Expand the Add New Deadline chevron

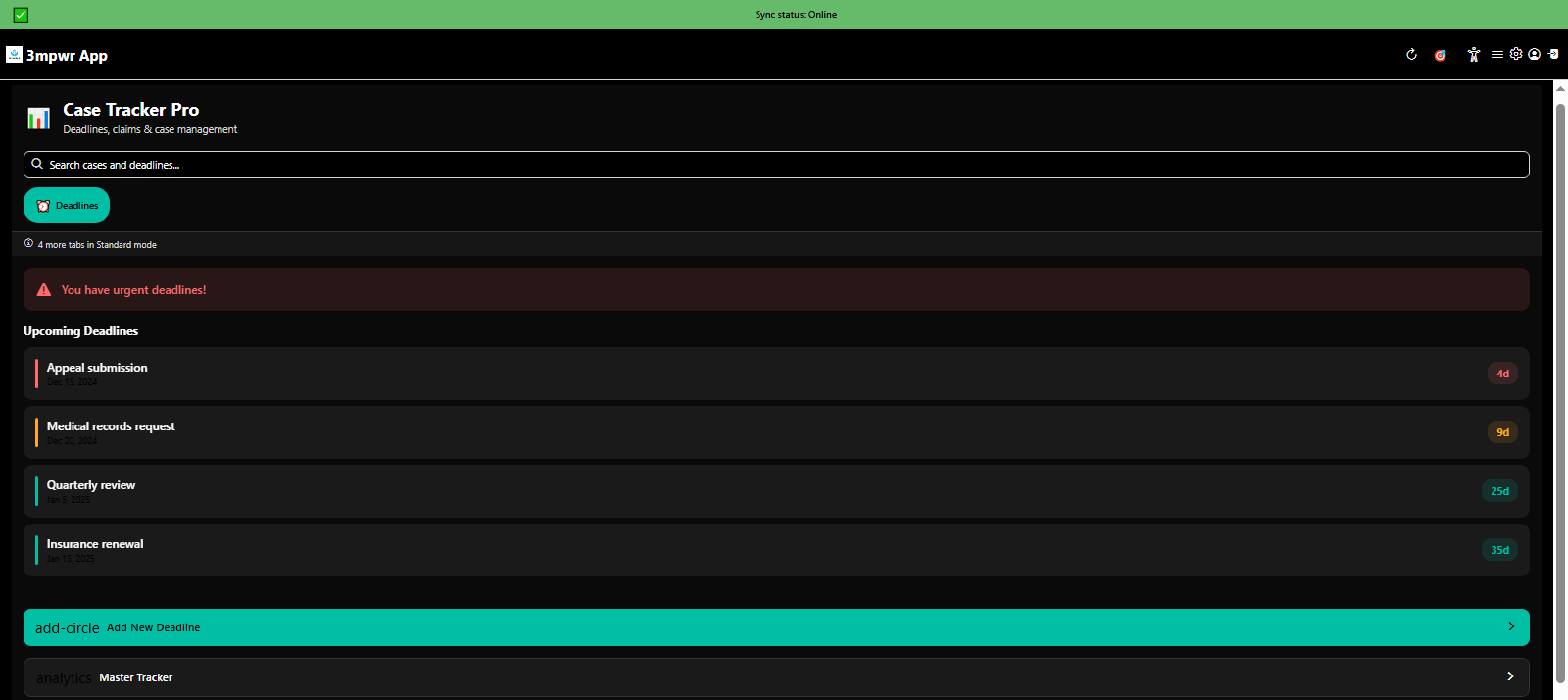point(1510,626)
